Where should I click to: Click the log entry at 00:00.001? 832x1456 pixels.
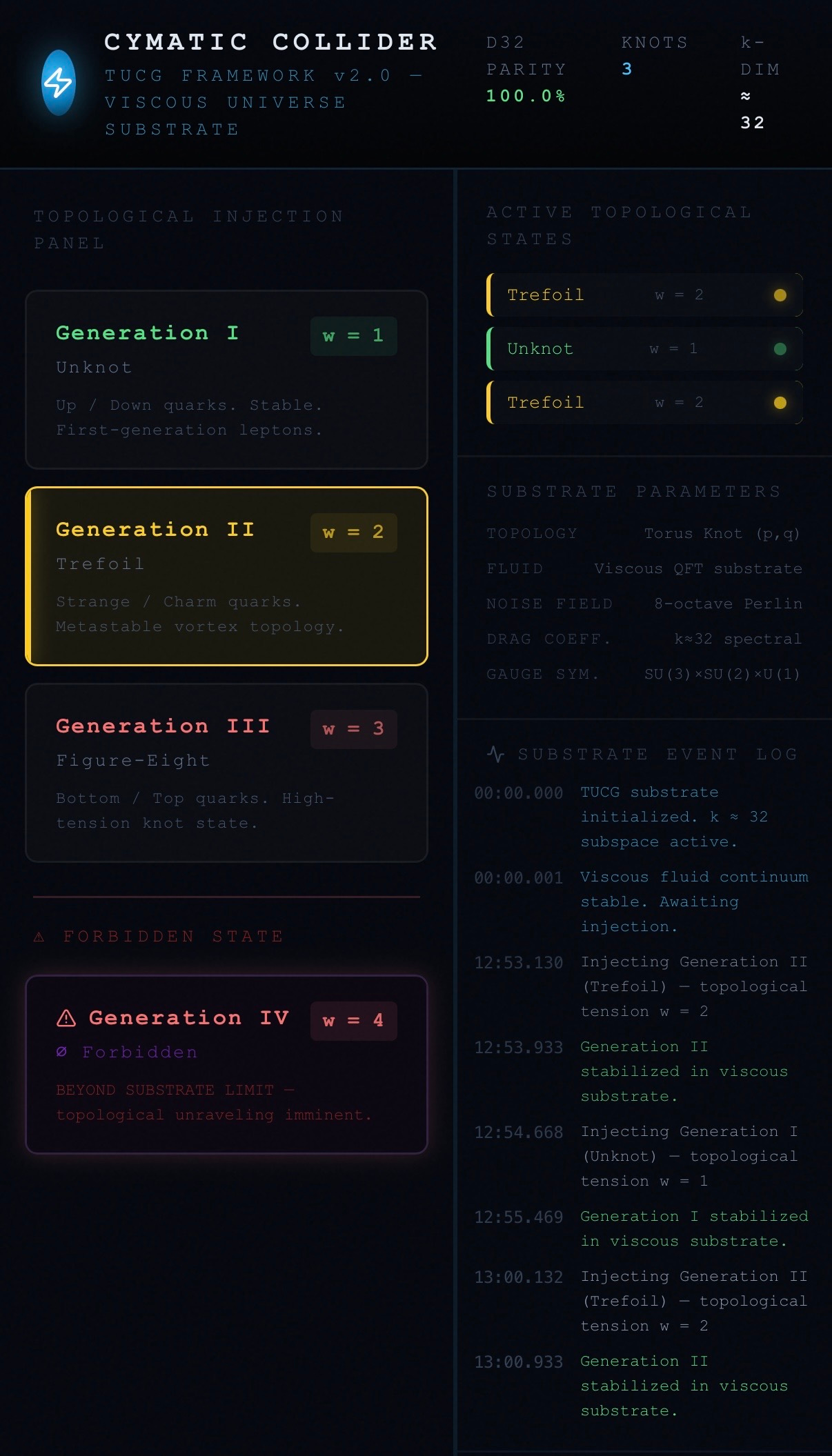(642, 901)
